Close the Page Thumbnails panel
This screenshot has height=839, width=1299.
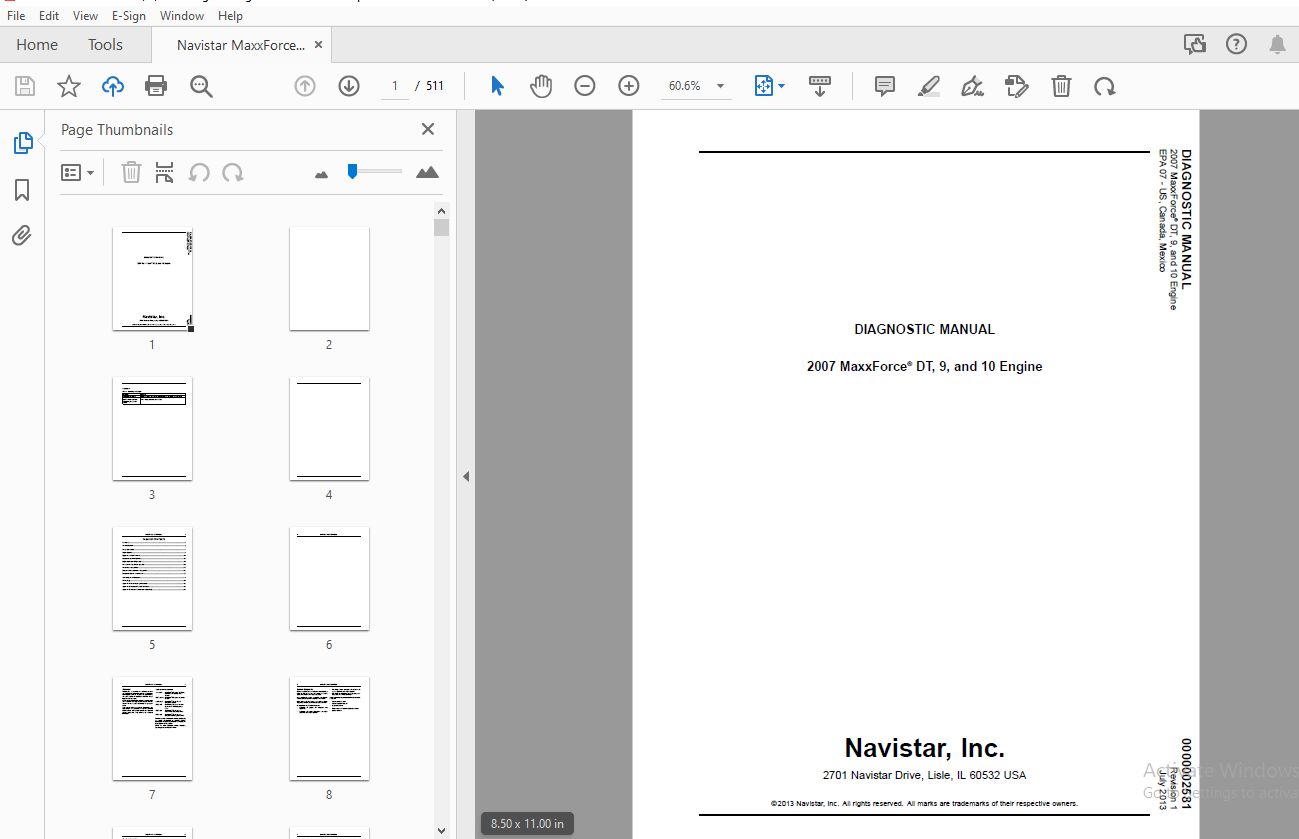pos(428,129)
